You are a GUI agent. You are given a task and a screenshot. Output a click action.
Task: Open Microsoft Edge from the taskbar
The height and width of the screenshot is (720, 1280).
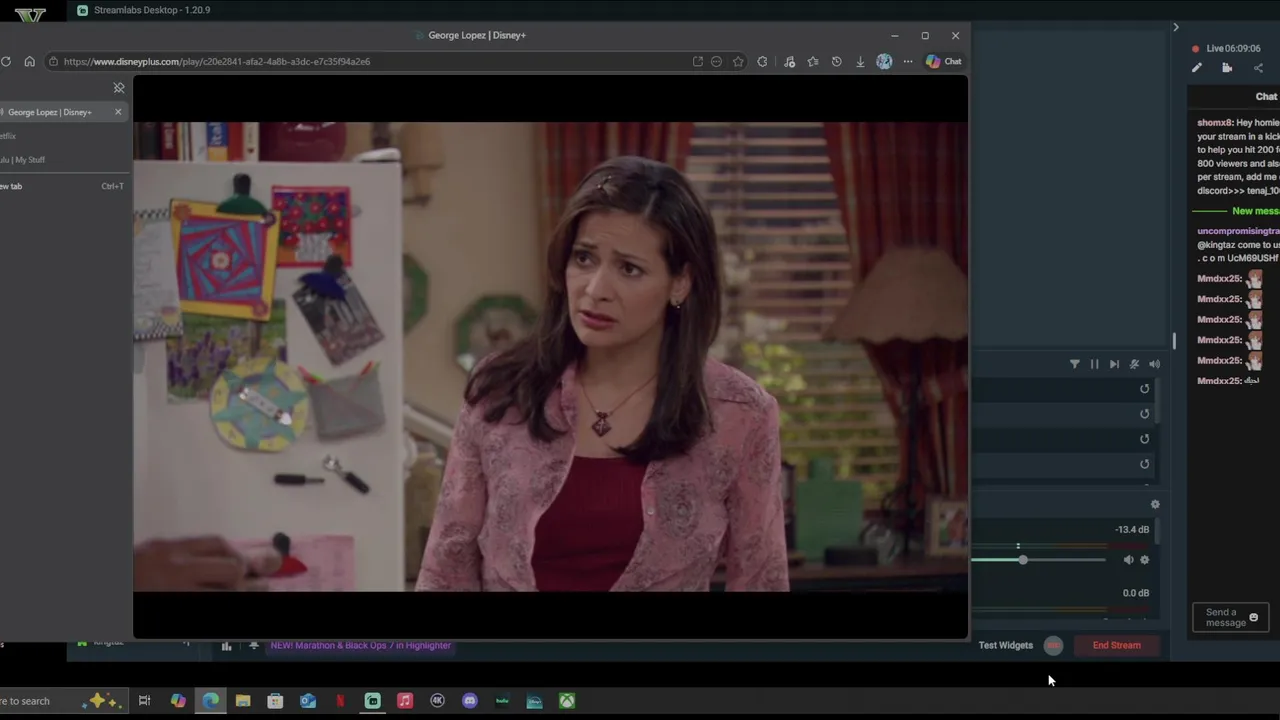211,701
